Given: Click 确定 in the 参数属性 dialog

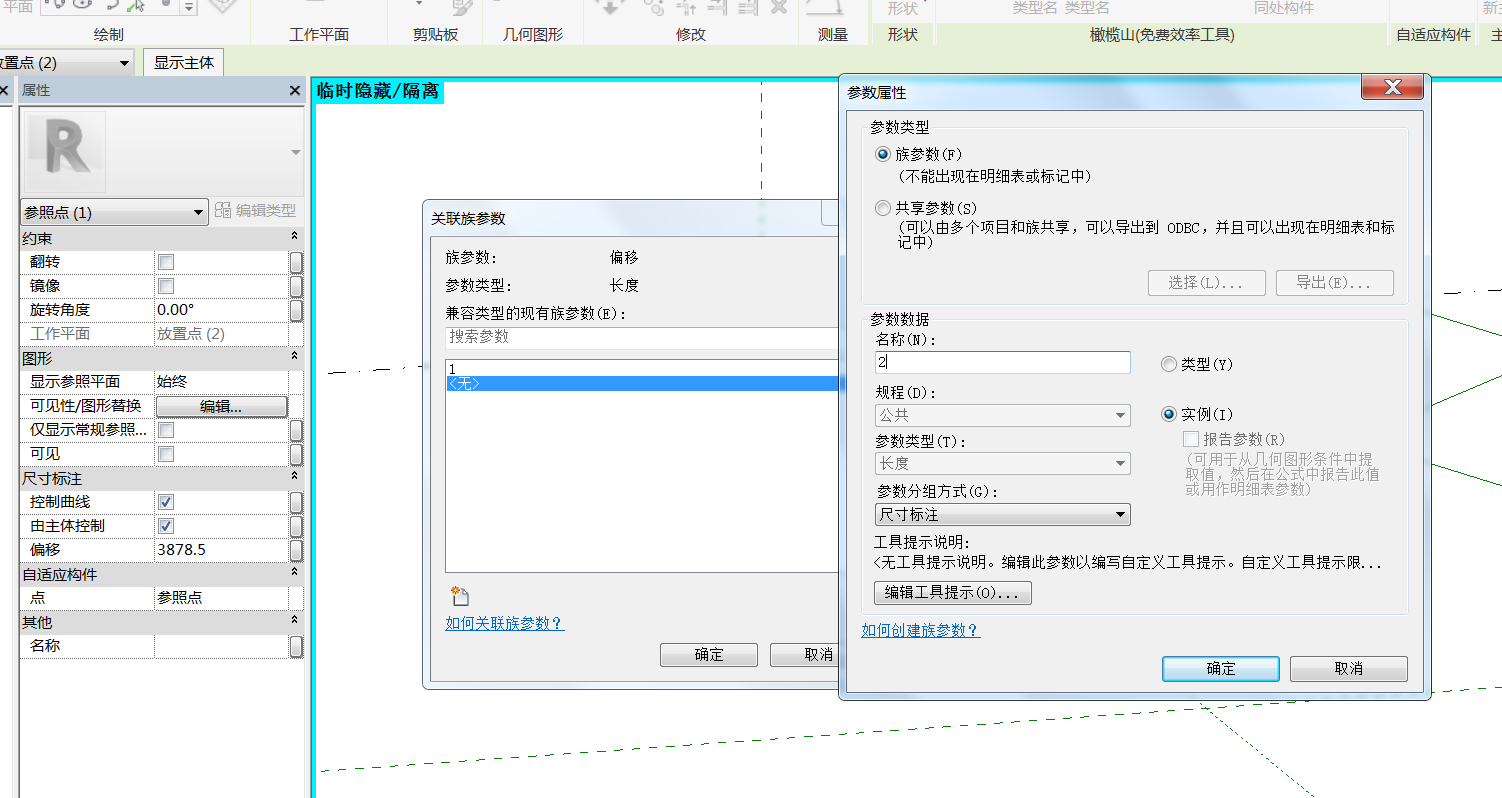Looking at the screenshot, I should click(x=1221, y=669).
